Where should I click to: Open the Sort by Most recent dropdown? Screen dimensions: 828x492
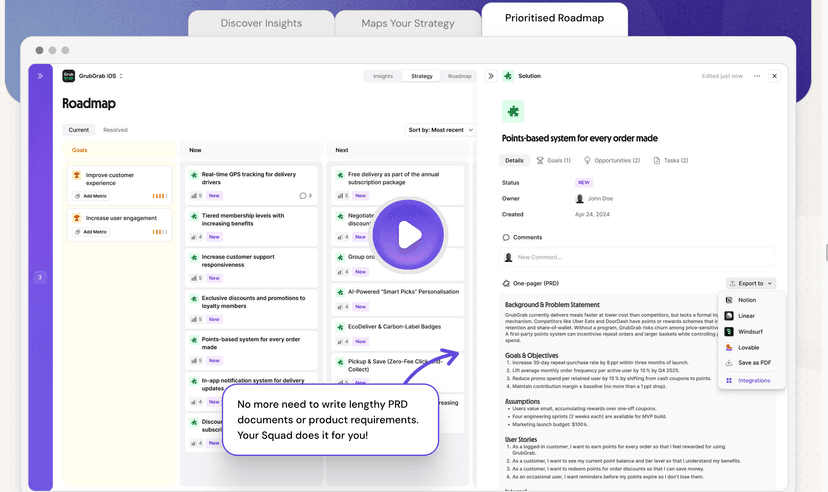tap(441, 130)
